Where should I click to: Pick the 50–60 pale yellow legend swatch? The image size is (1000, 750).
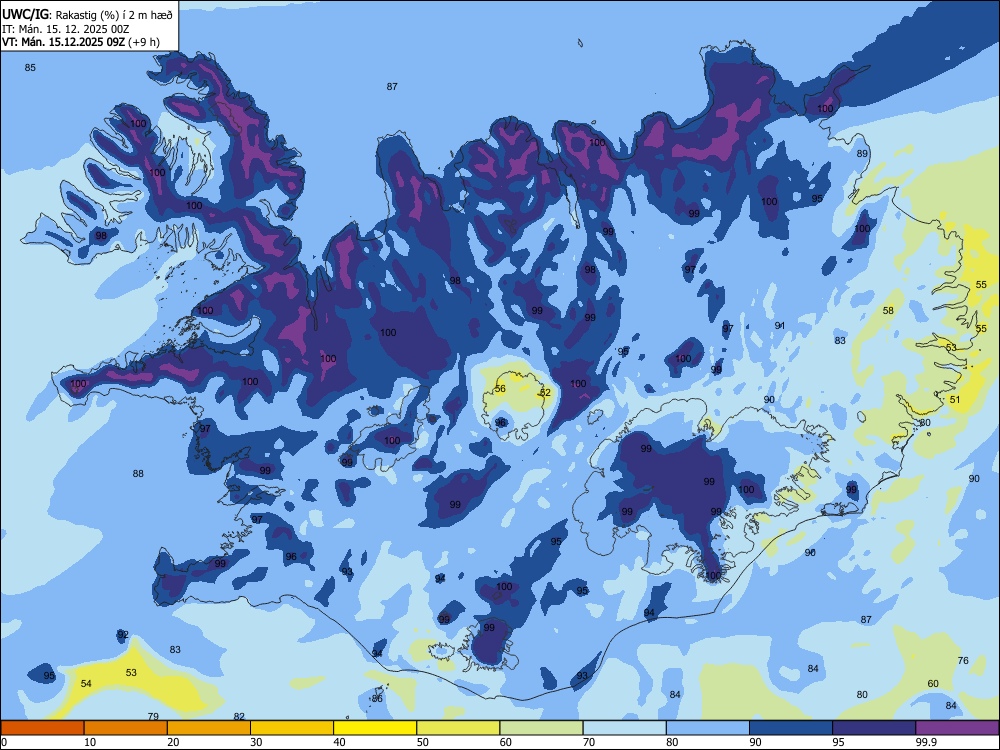[x=459, y=728]
